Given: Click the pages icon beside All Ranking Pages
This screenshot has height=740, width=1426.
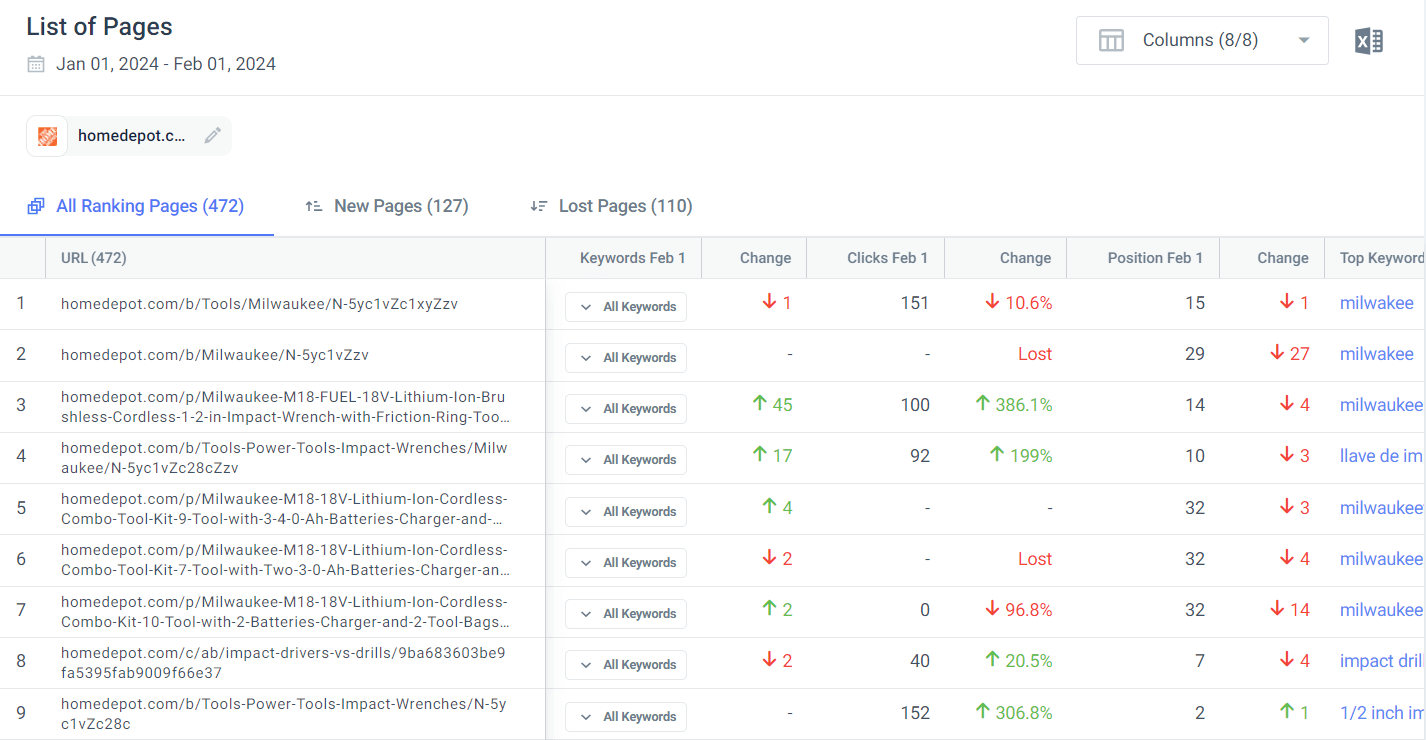Looking at the screenshot, I should coord(36,206).
